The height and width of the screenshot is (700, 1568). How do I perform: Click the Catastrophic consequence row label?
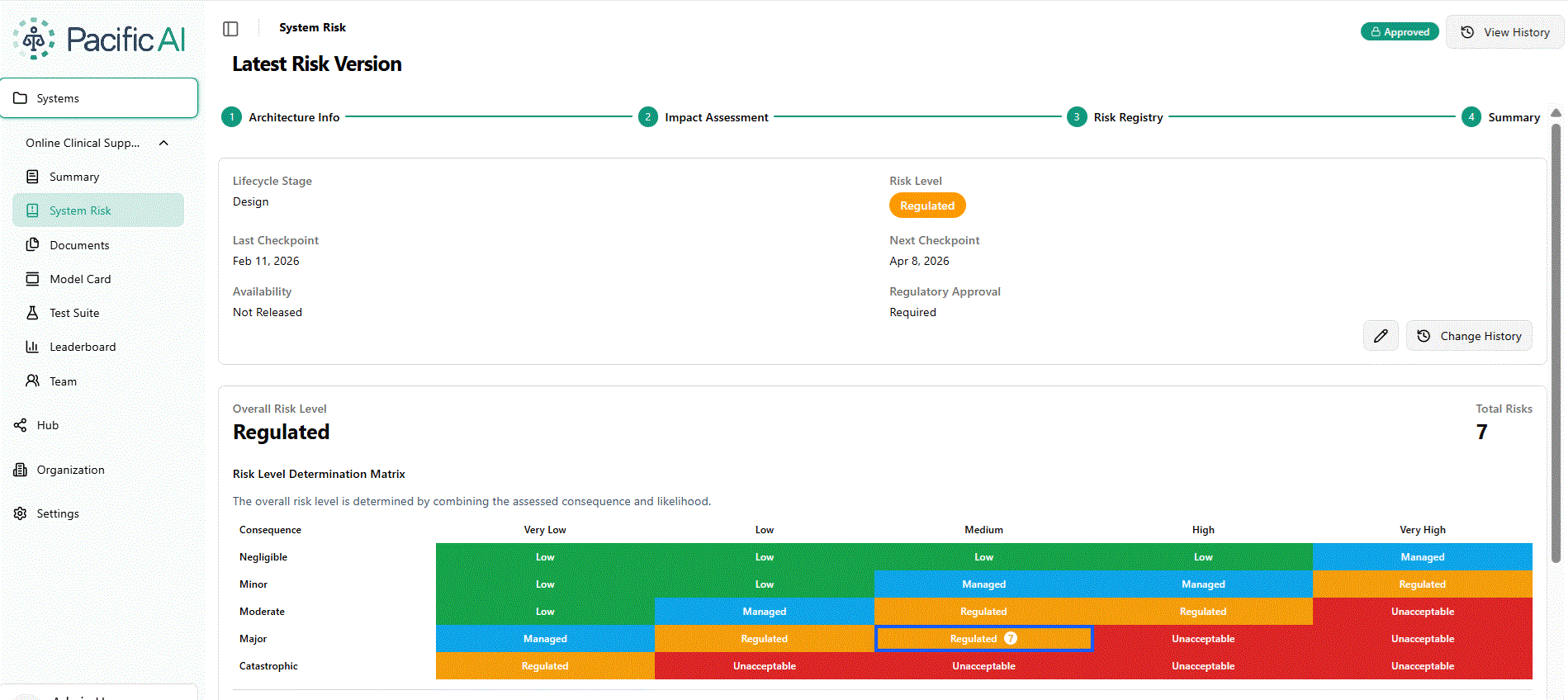(x=268, y=666)
